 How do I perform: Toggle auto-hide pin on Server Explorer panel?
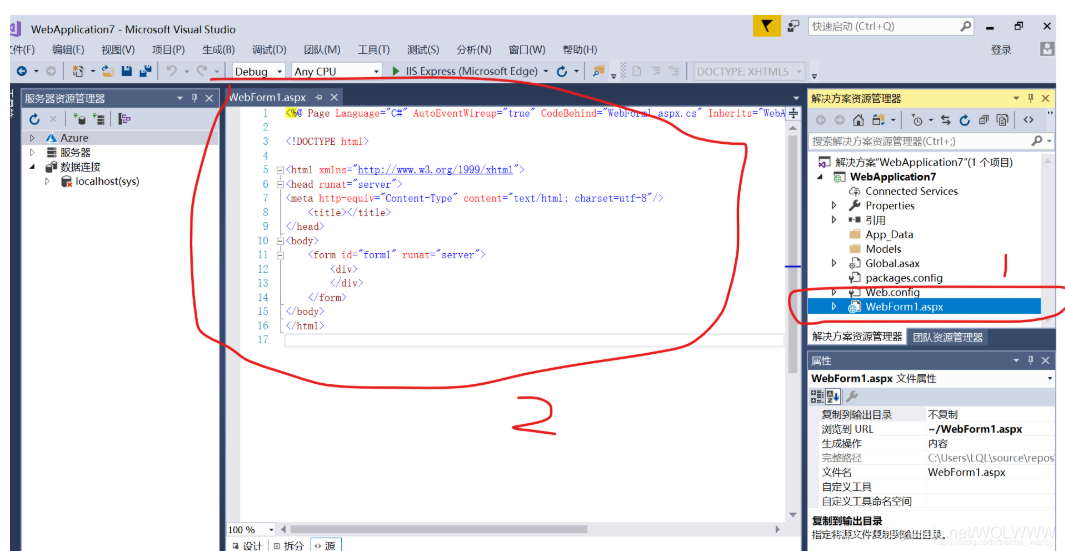pyautogui.click(x=194, y=99)
